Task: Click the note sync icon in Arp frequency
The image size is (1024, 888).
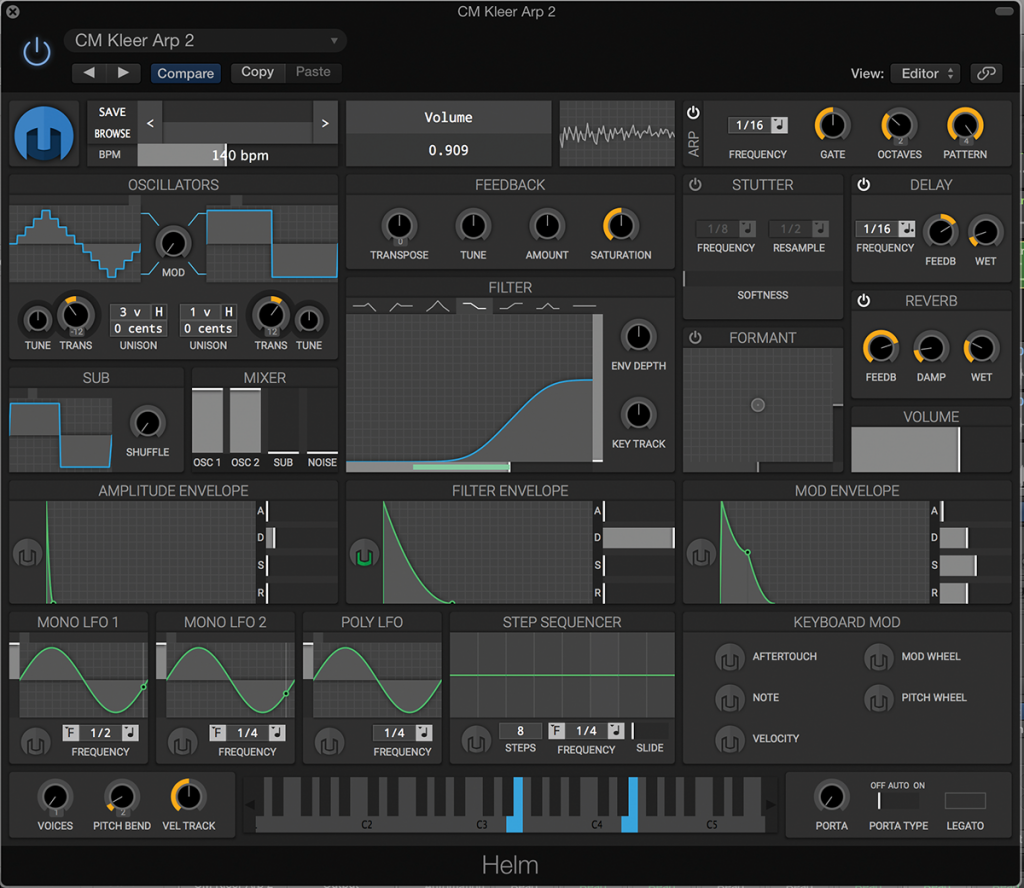Action: (779, 125)
